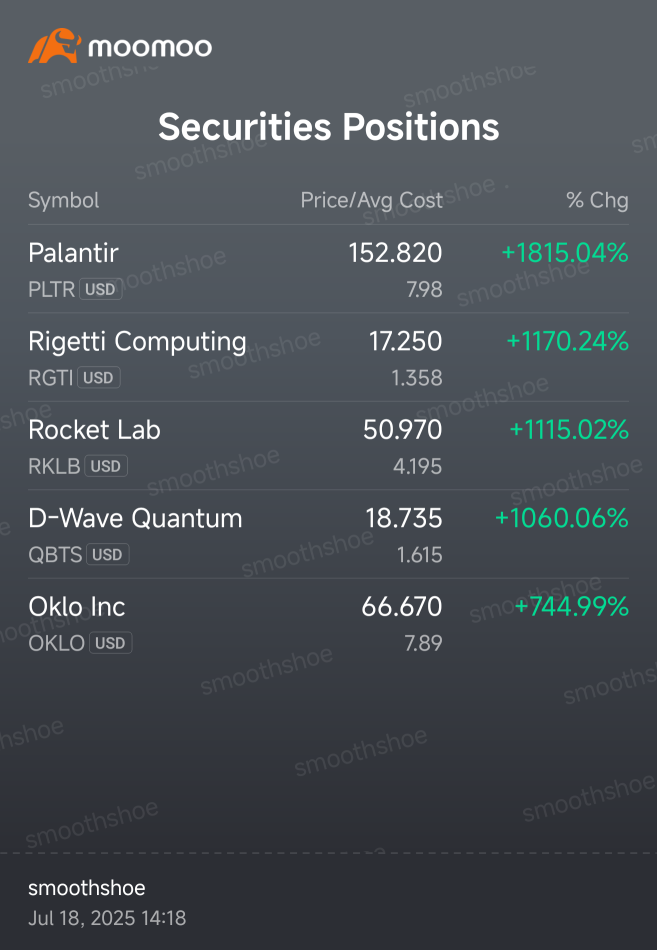Click the moomoo bull logo icon
Viewport: 657px width, 950px height.
click(x=55, y=45)
